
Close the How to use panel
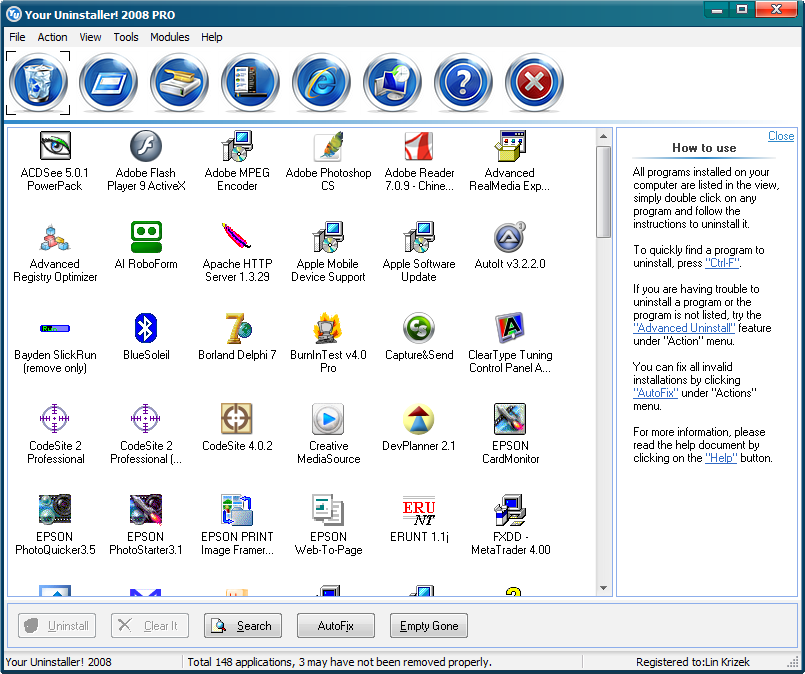pos(781,136)
